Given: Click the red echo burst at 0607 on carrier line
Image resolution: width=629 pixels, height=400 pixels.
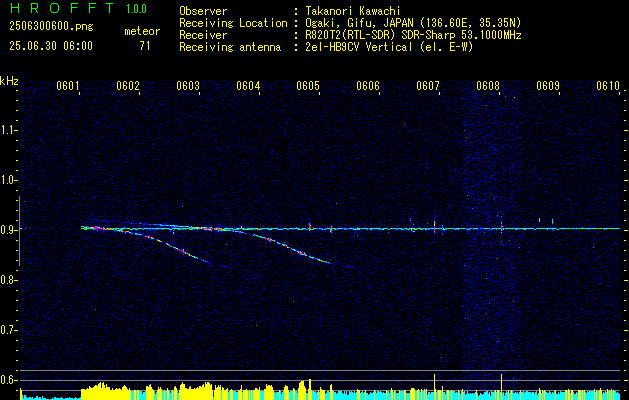Looking at the screenshot, I should click(434, 228).
